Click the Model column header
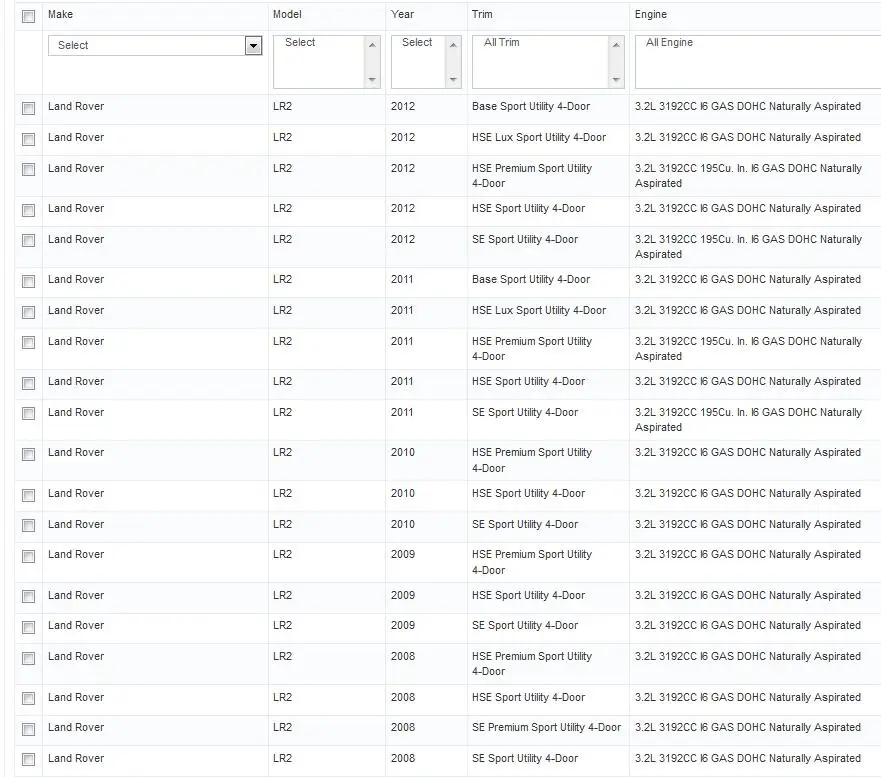This screenshot has width=881, height=777. tap(287, 14)
